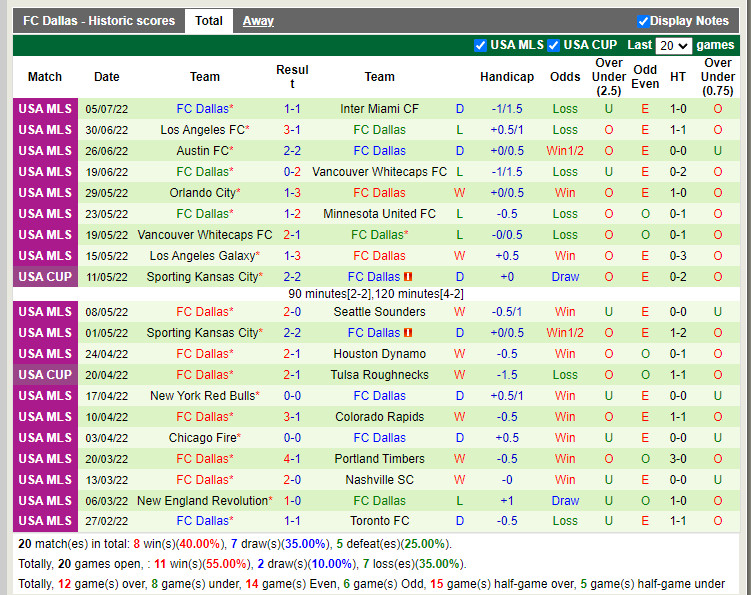This screenshot has width=751, height=595.
Task: Click the Toronto FC team name
Action: 380,521
